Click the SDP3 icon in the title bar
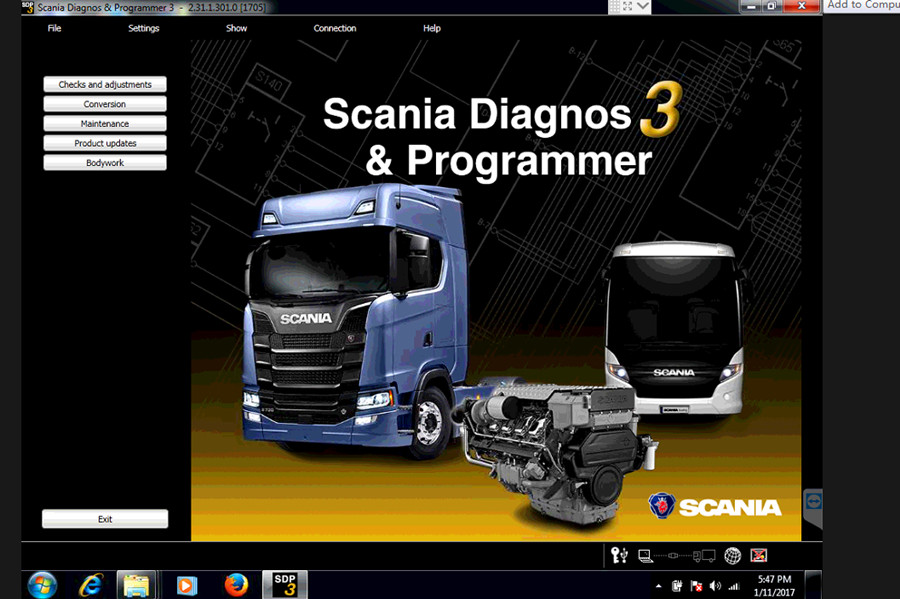Screen dimensions: 900x599 tap(28, 7)
